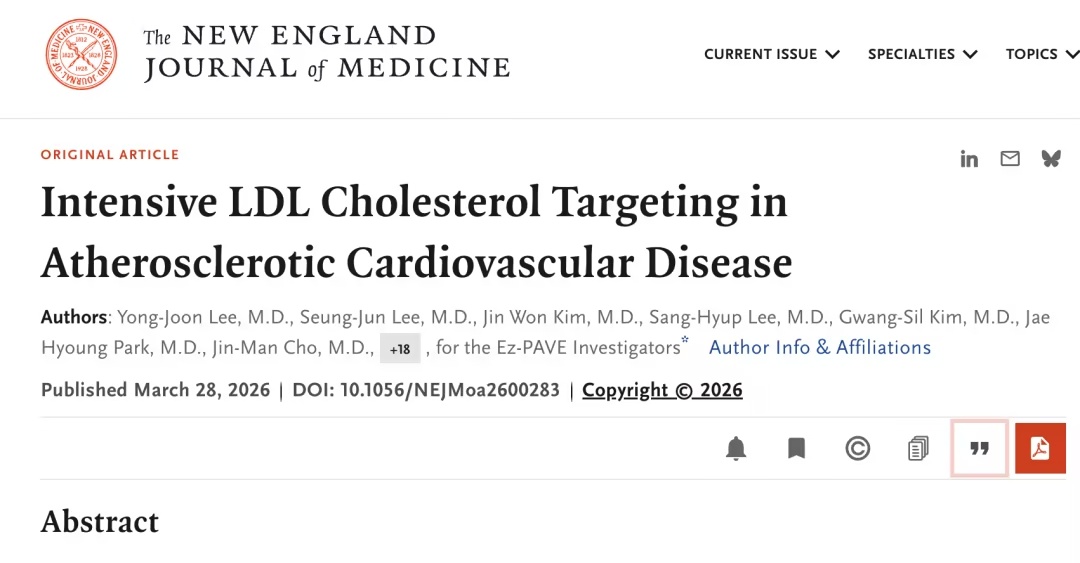Image resolution: width=1080 pixels, height=563 pixels.
Task: Click The New England Journal of Medicine title
Action: pyautogui.click(x=326, y=53)
